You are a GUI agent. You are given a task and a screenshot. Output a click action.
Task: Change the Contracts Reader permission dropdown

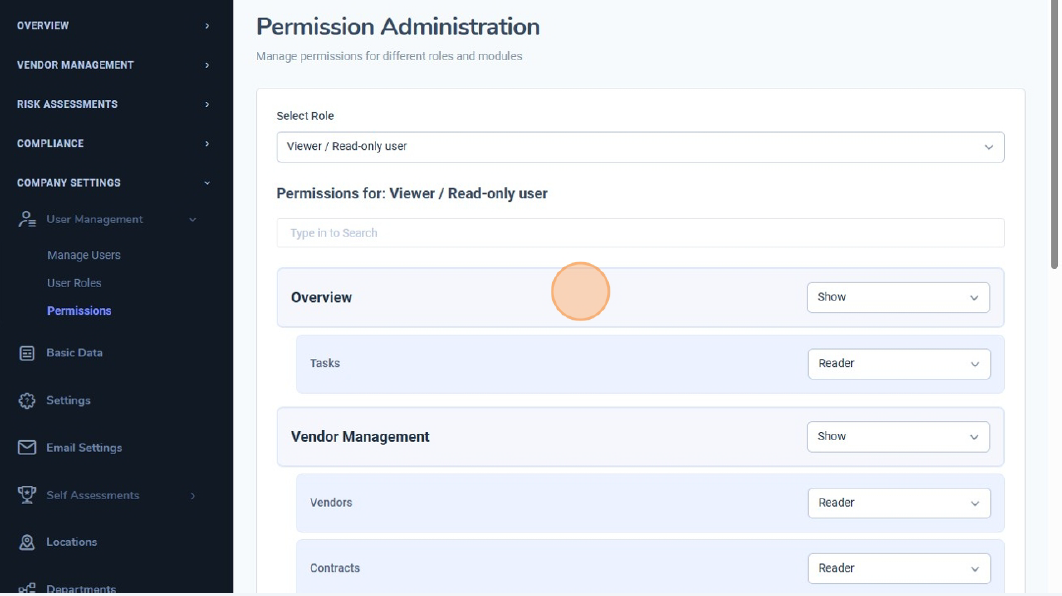pyautogui.click(x=898, y=568)
